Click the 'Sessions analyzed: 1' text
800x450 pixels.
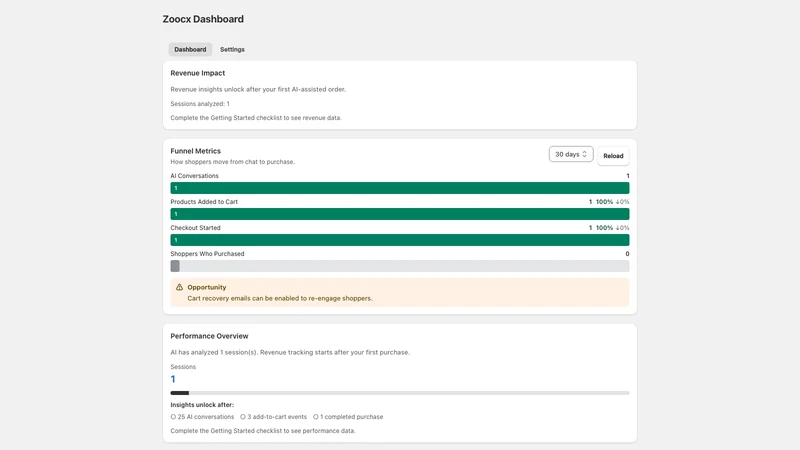200,104
